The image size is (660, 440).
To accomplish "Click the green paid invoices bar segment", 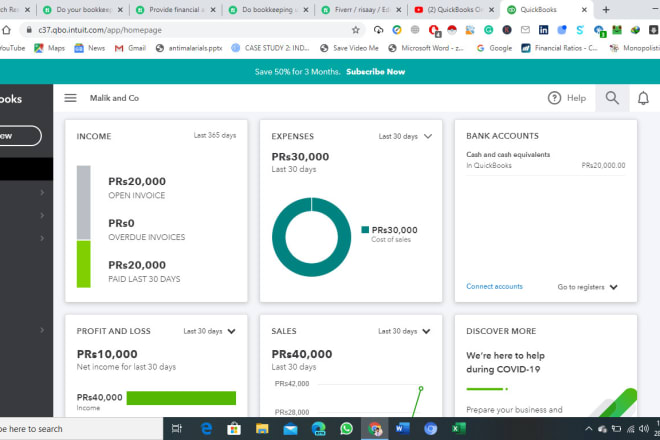I will click(83, 264).
